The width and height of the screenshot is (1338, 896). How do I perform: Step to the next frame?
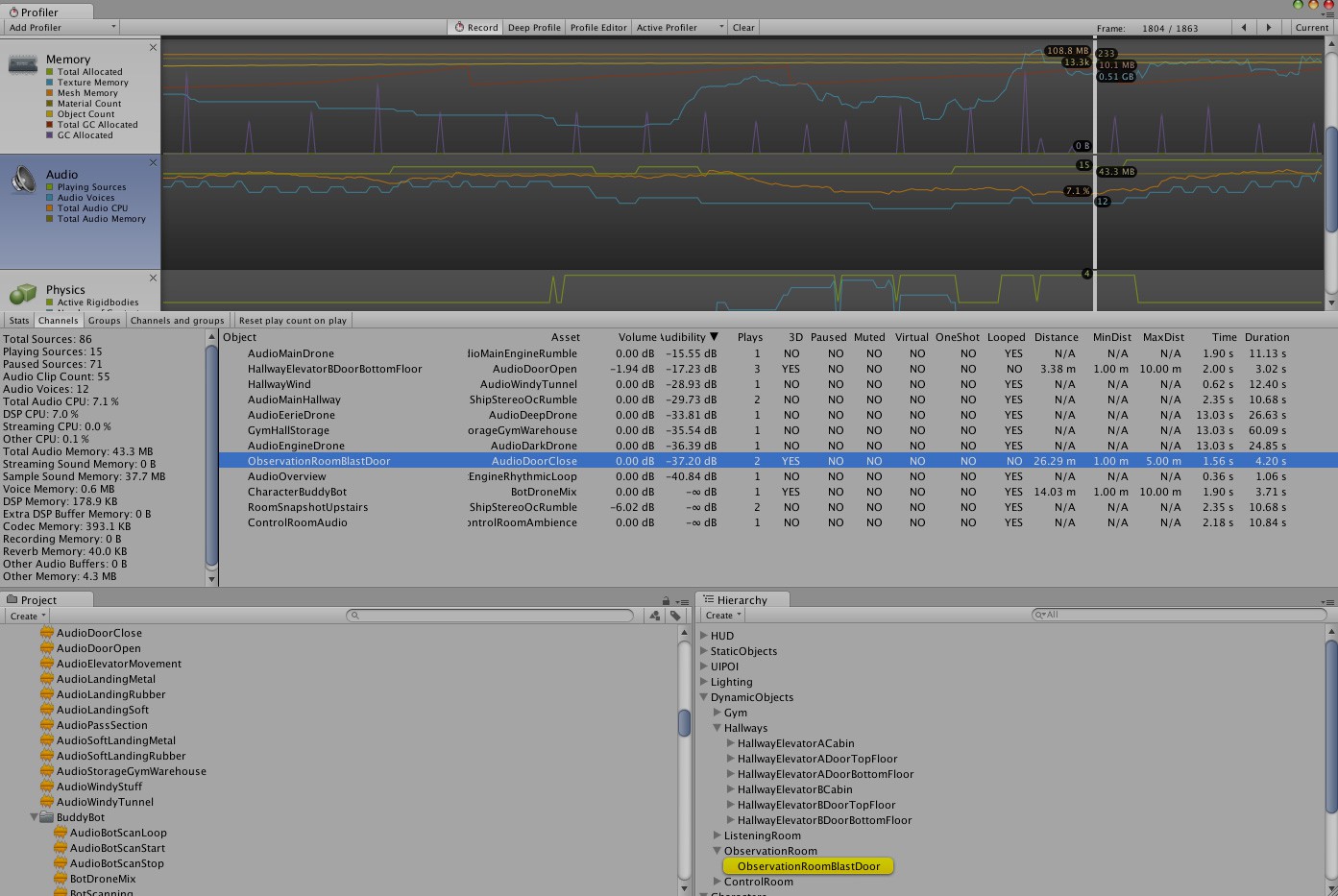tap(1269, 28)
